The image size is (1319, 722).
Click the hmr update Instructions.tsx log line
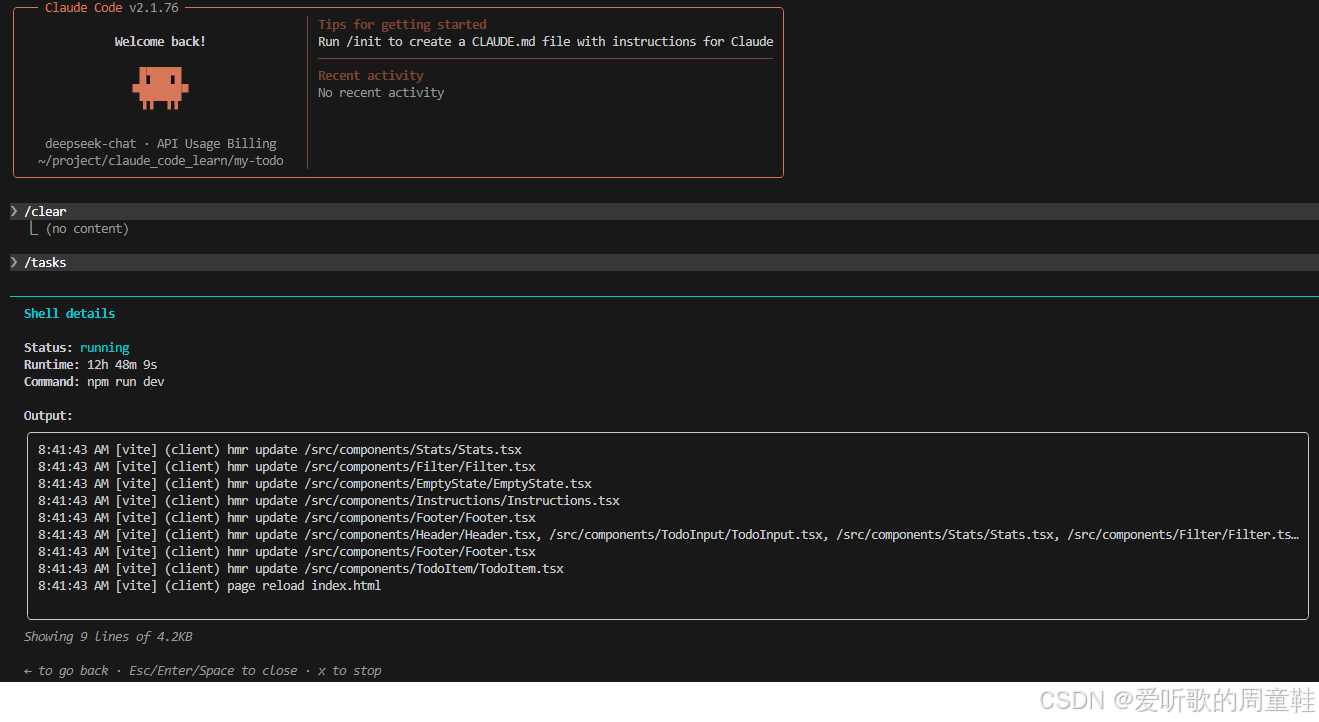[x=329, y=500]
